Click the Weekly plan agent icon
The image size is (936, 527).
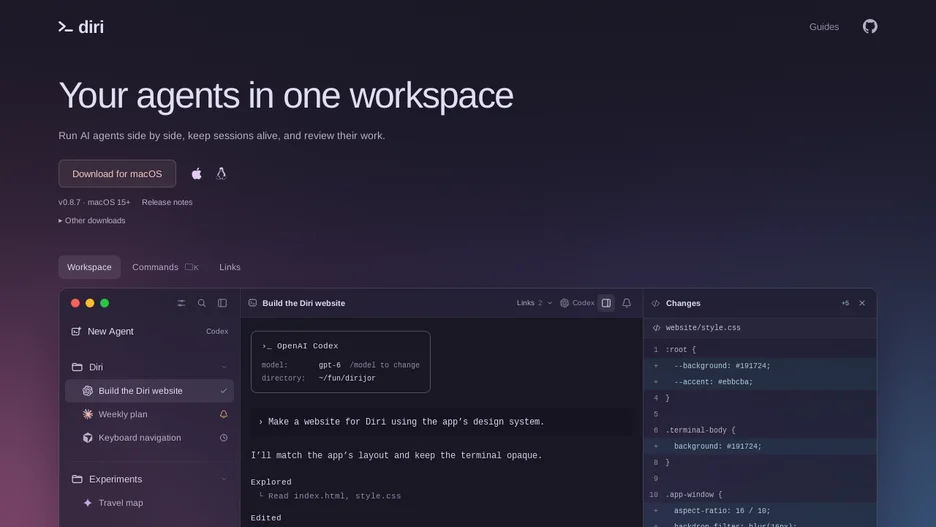(x=88, y=414)
